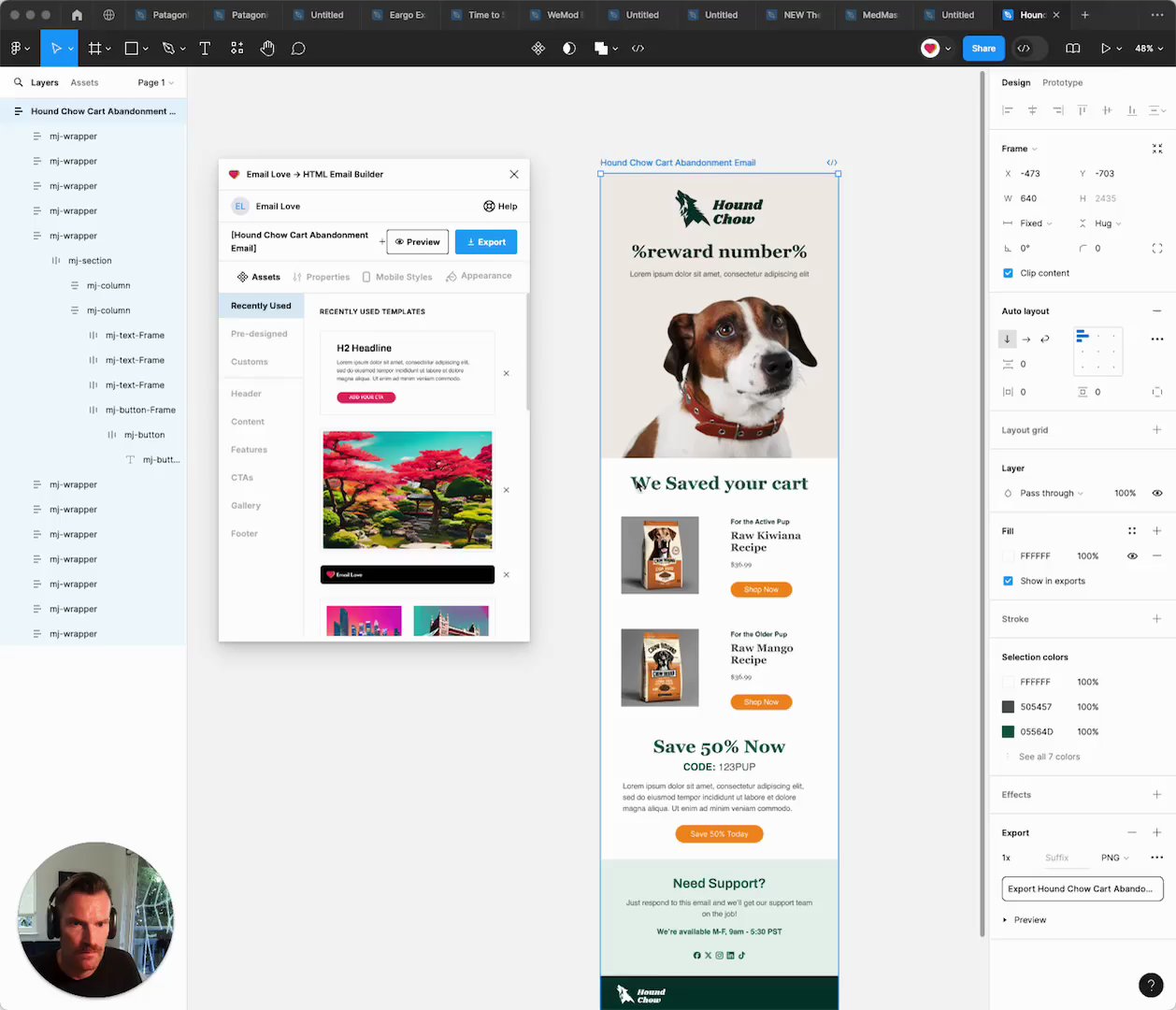Open a new tab with plus icon

pyautogui.click(x=1084, y=15)
